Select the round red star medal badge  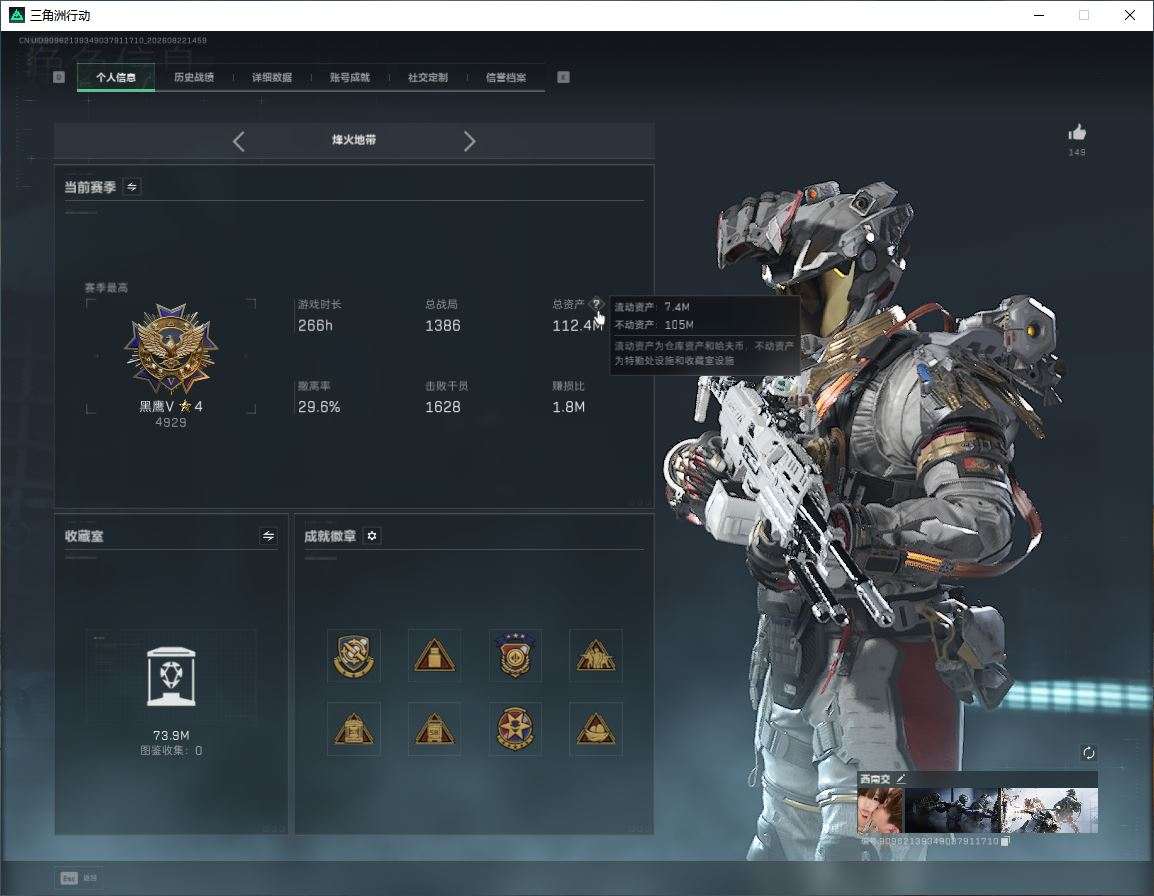(515, 729)
